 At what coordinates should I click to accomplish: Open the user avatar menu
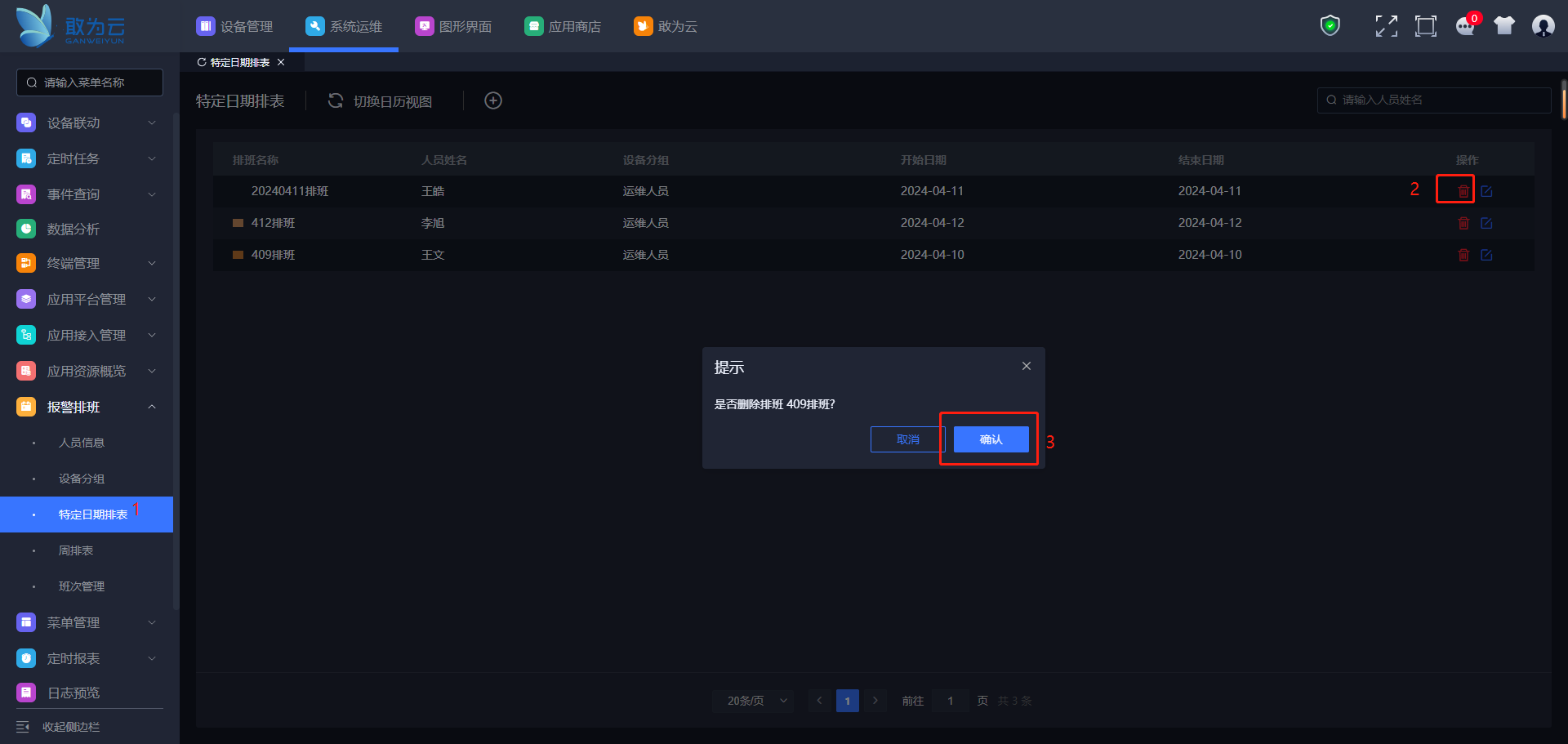point(1543,26)
